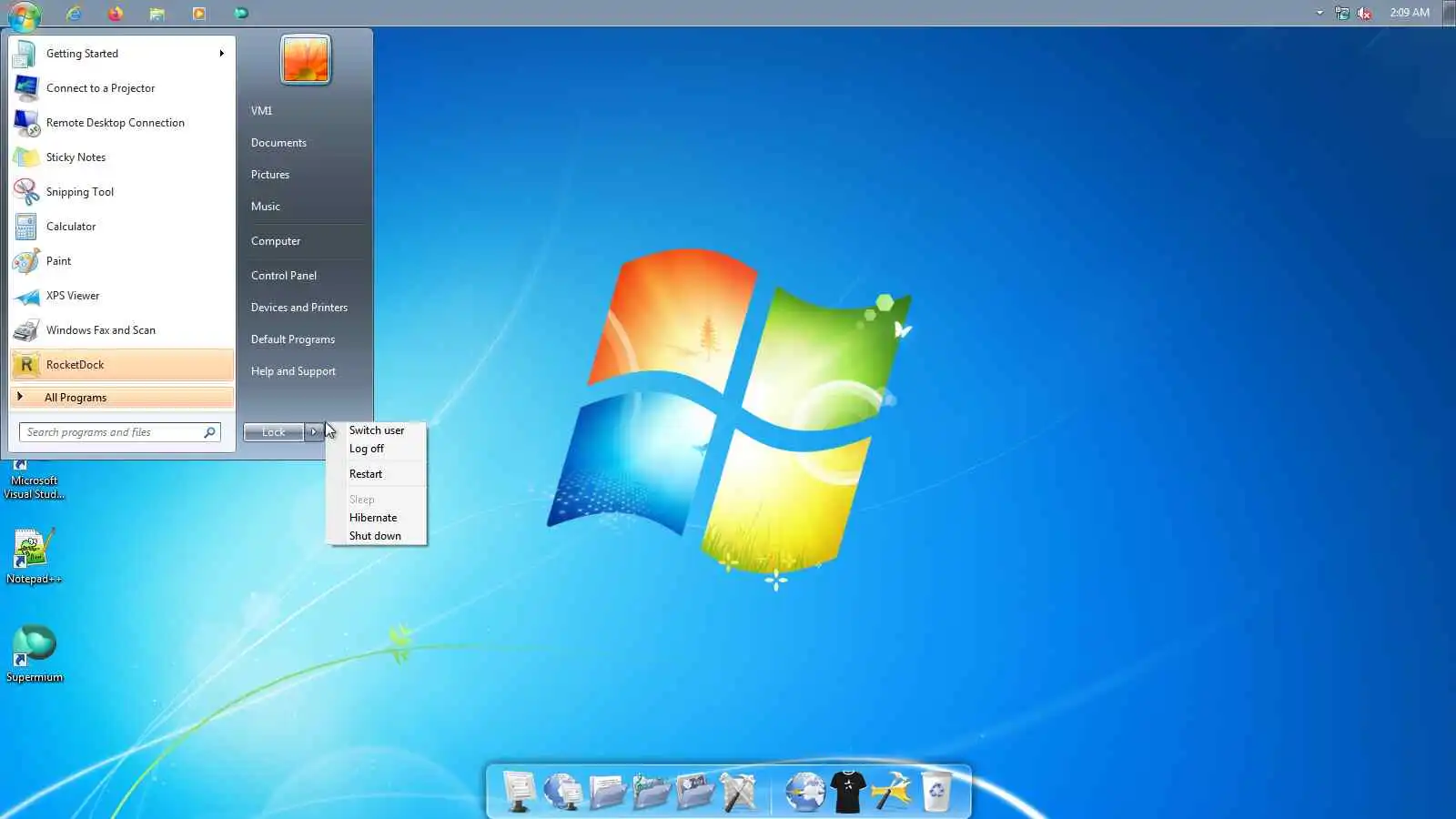Select Restart from the power menu
The height and width of the screenshot is (819, 1456).
(x=366, y=474)
